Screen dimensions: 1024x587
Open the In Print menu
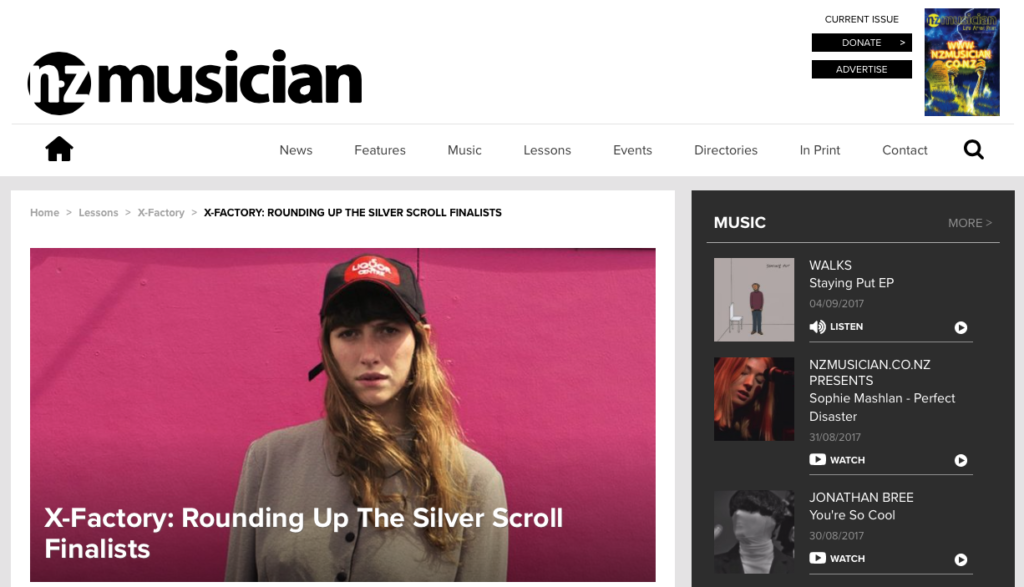[820, 150]
